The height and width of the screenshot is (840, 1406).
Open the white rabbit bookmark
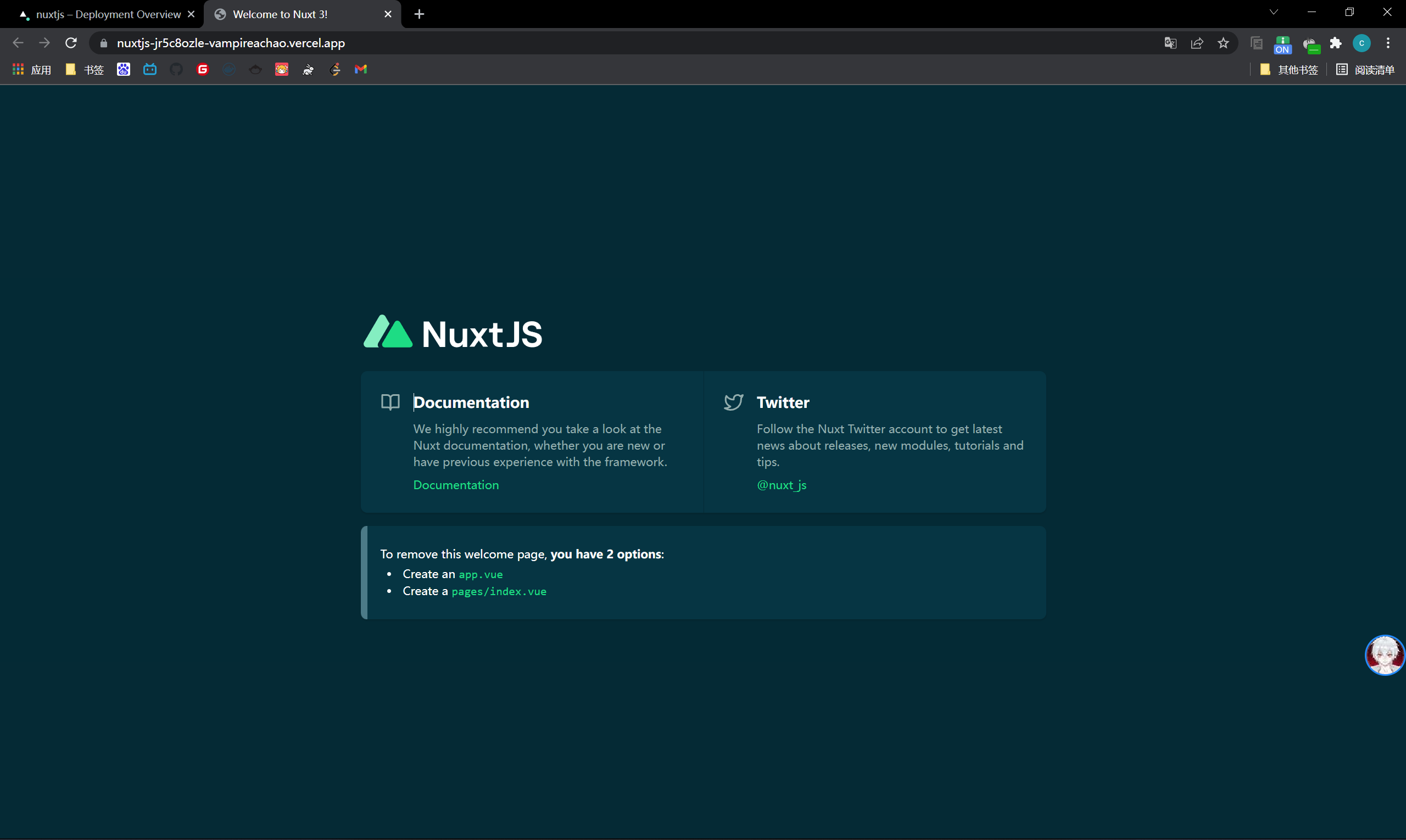[x=308, y=69]
